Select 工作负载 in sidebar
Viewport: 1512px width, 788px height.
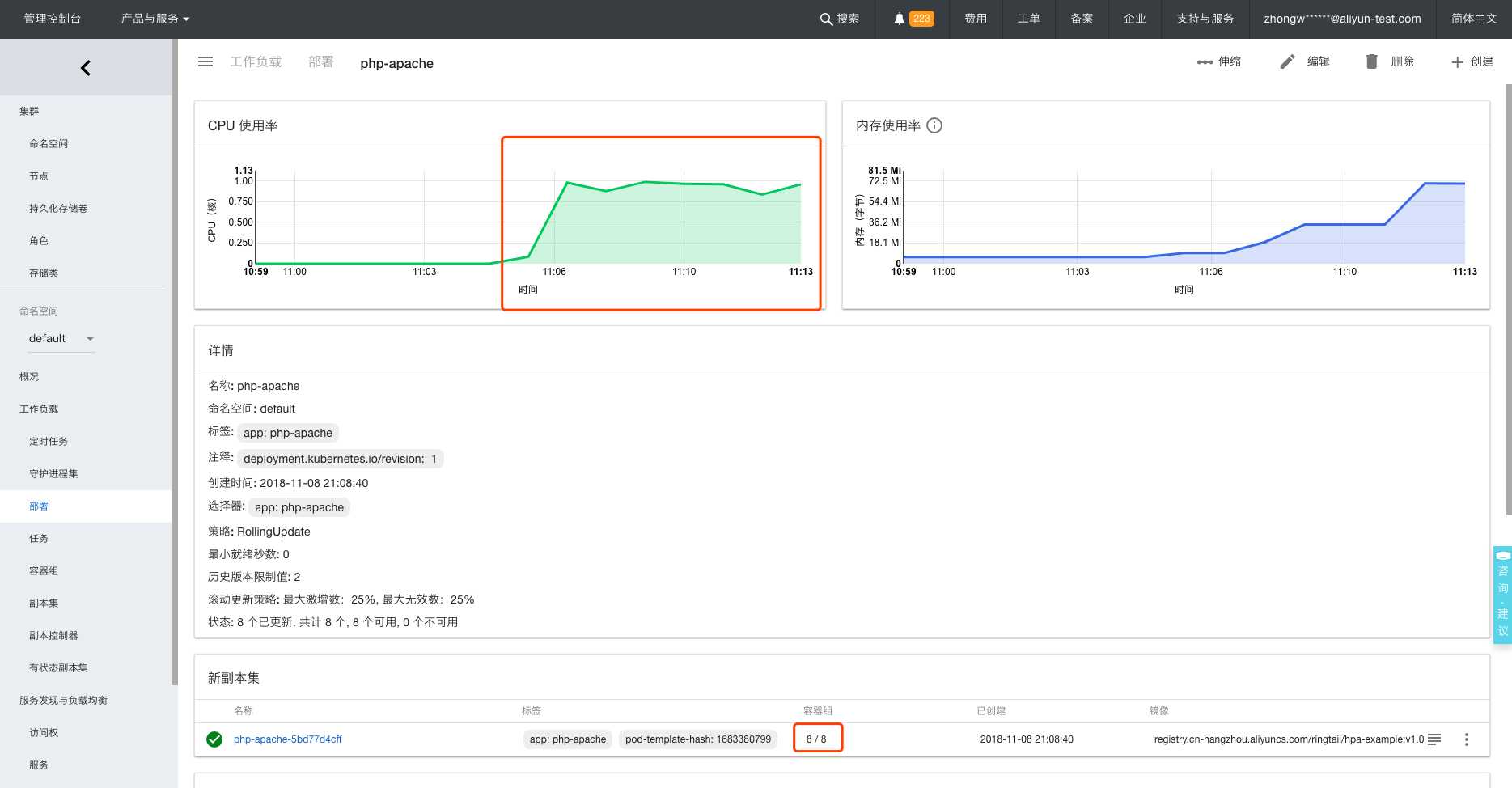coord(39,409)
